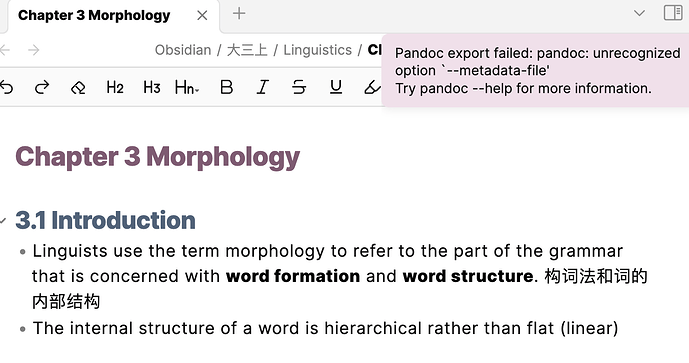Open a new tab with plus button
The height and width of the screenshot is (363, 689).
coord(239,14)
